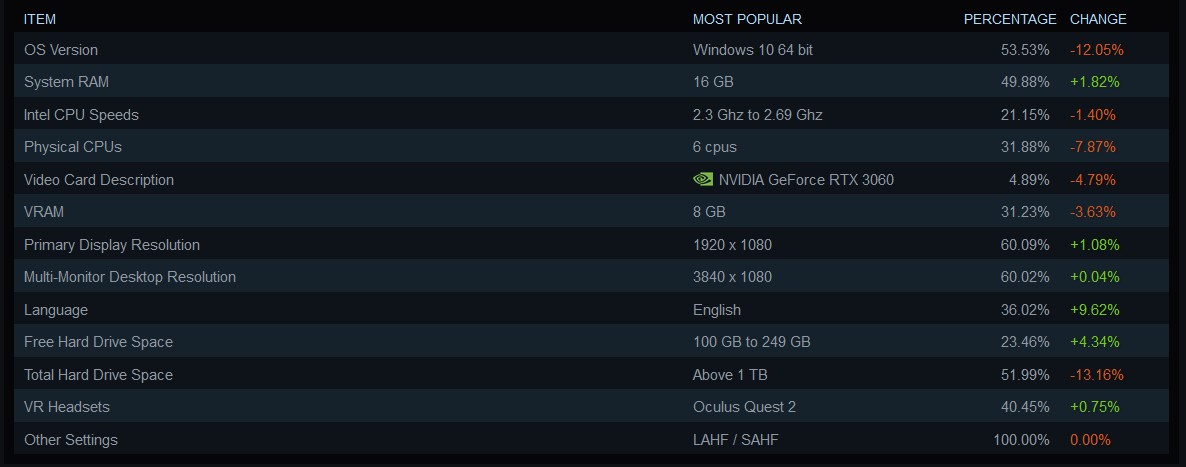Expand Total Hard Drive Space row
Screen dimensions: 1186x467
click(591, 375)
